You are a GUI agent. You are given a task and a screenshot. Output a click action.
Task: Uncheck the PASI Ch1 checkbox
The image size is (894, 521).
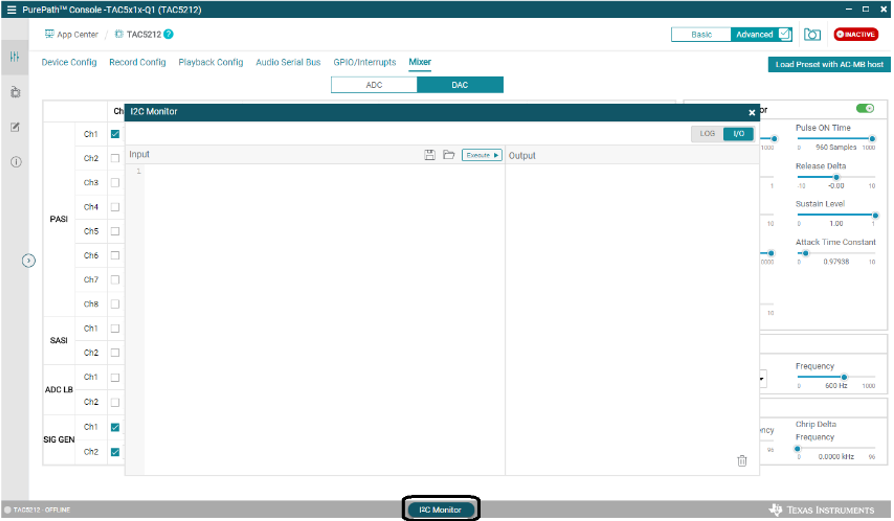click(x=115, y=134)
